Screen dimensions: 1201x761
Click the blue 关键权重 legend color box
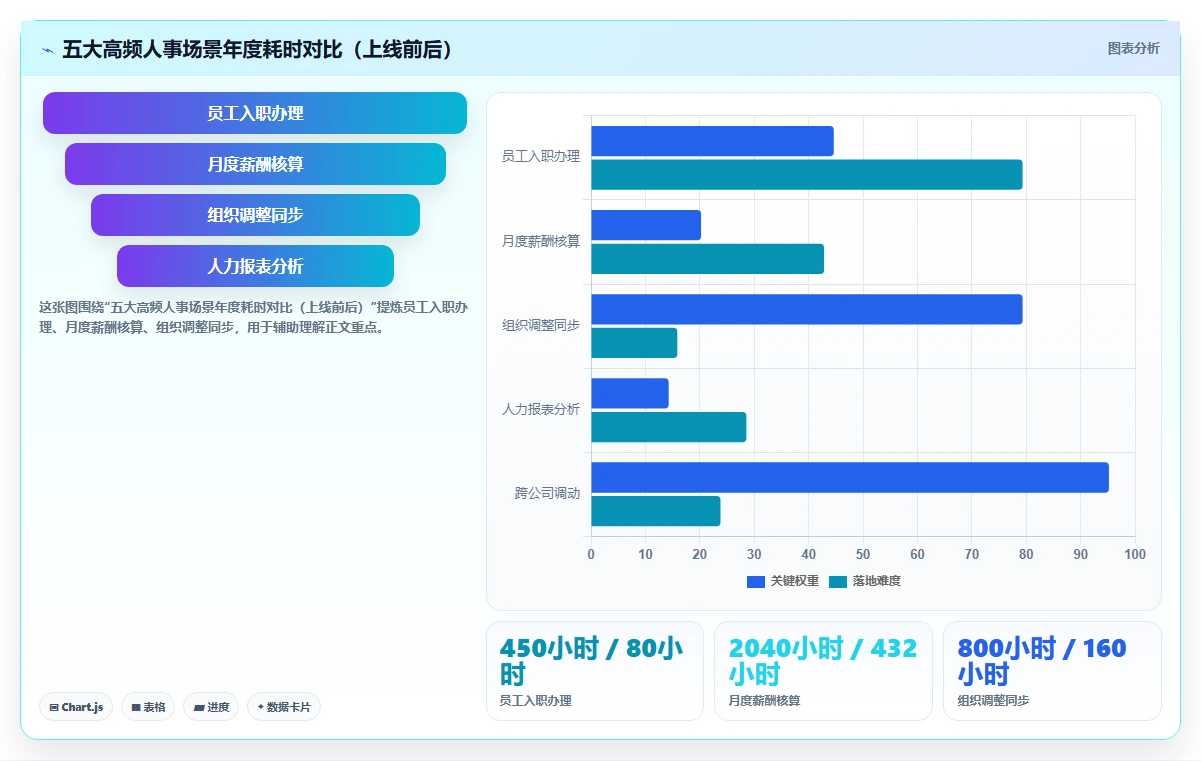click(x=756, y=582)
